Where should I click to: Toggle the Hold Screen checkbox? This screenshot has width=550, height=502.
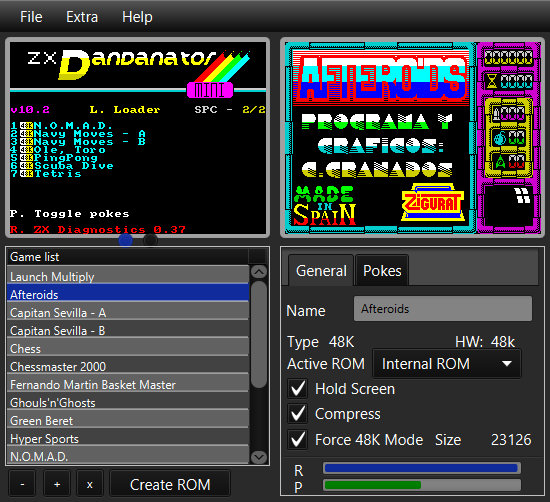point(297,389)
